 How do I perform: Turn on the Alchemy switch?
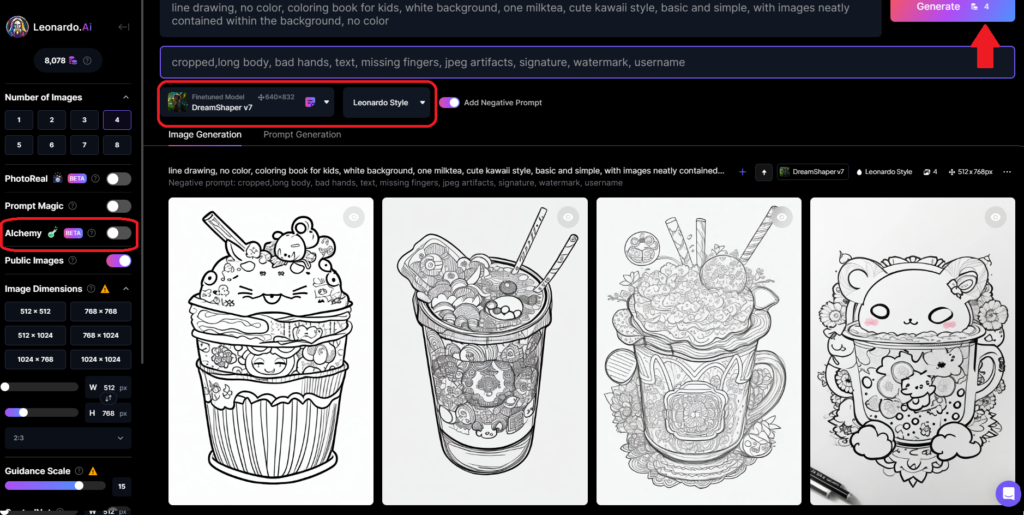(119, 233)
